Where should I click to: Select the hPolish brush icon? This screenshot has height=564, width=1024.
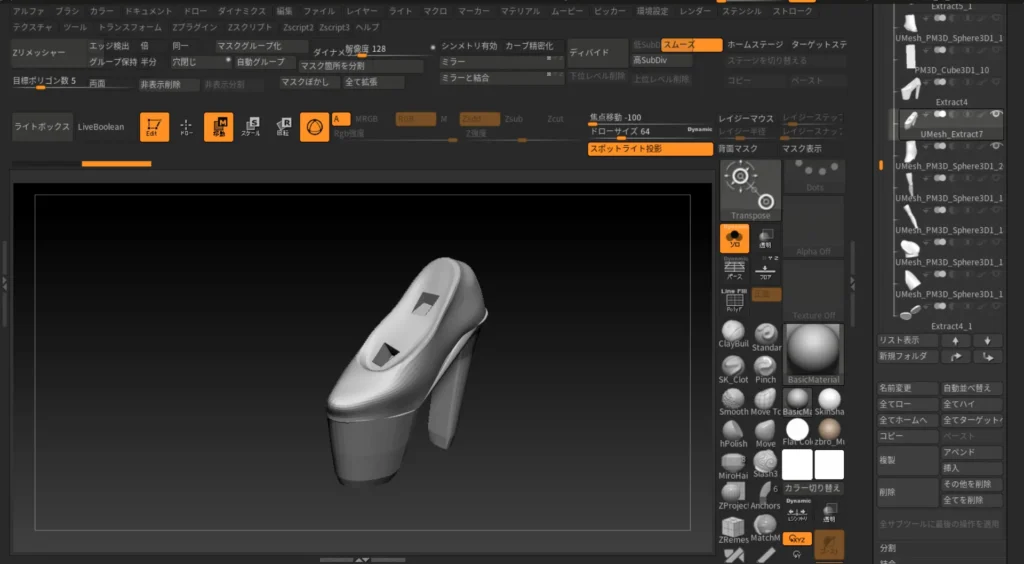click(733, 430)
